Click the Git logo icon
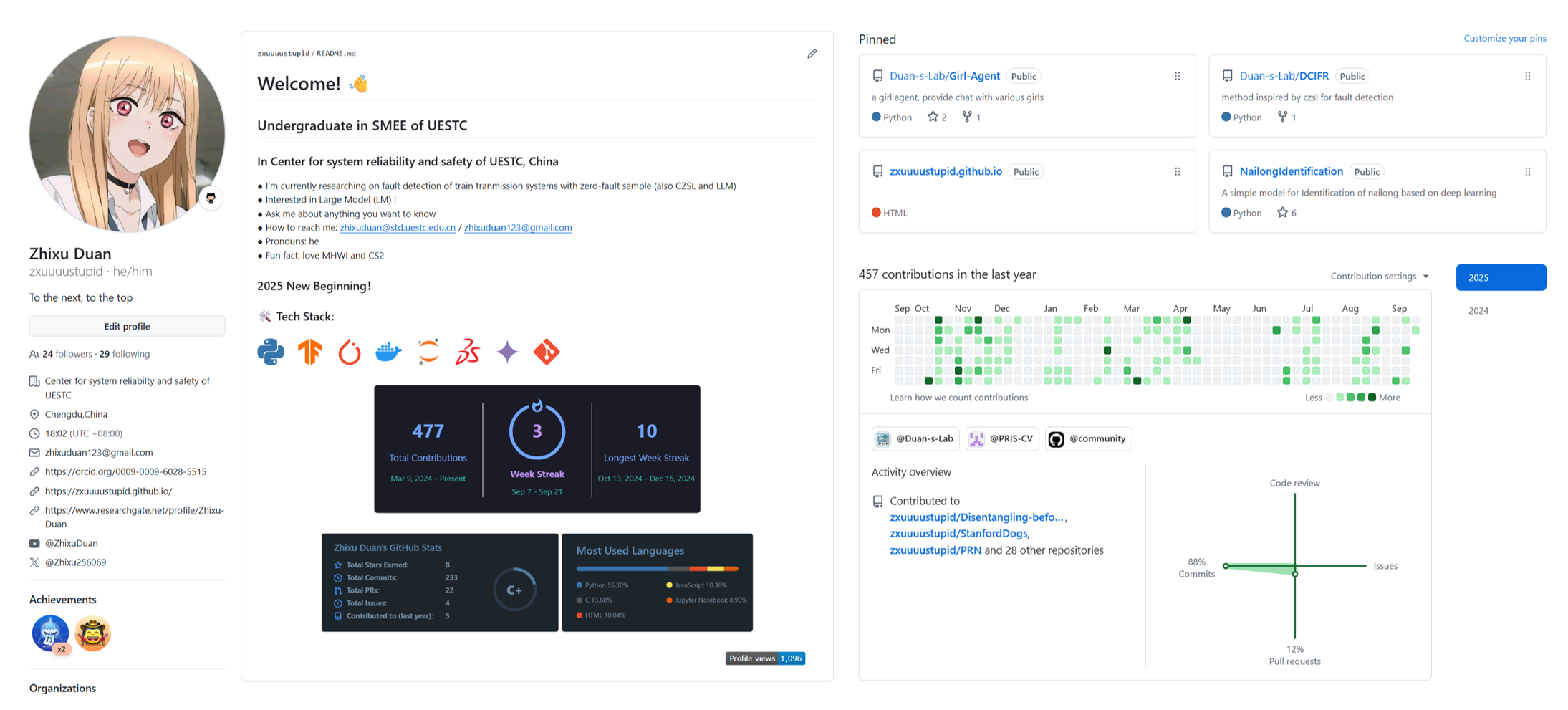Viewport: 1568px width, 710px height. pyautogui.click(x=547, y=352)
